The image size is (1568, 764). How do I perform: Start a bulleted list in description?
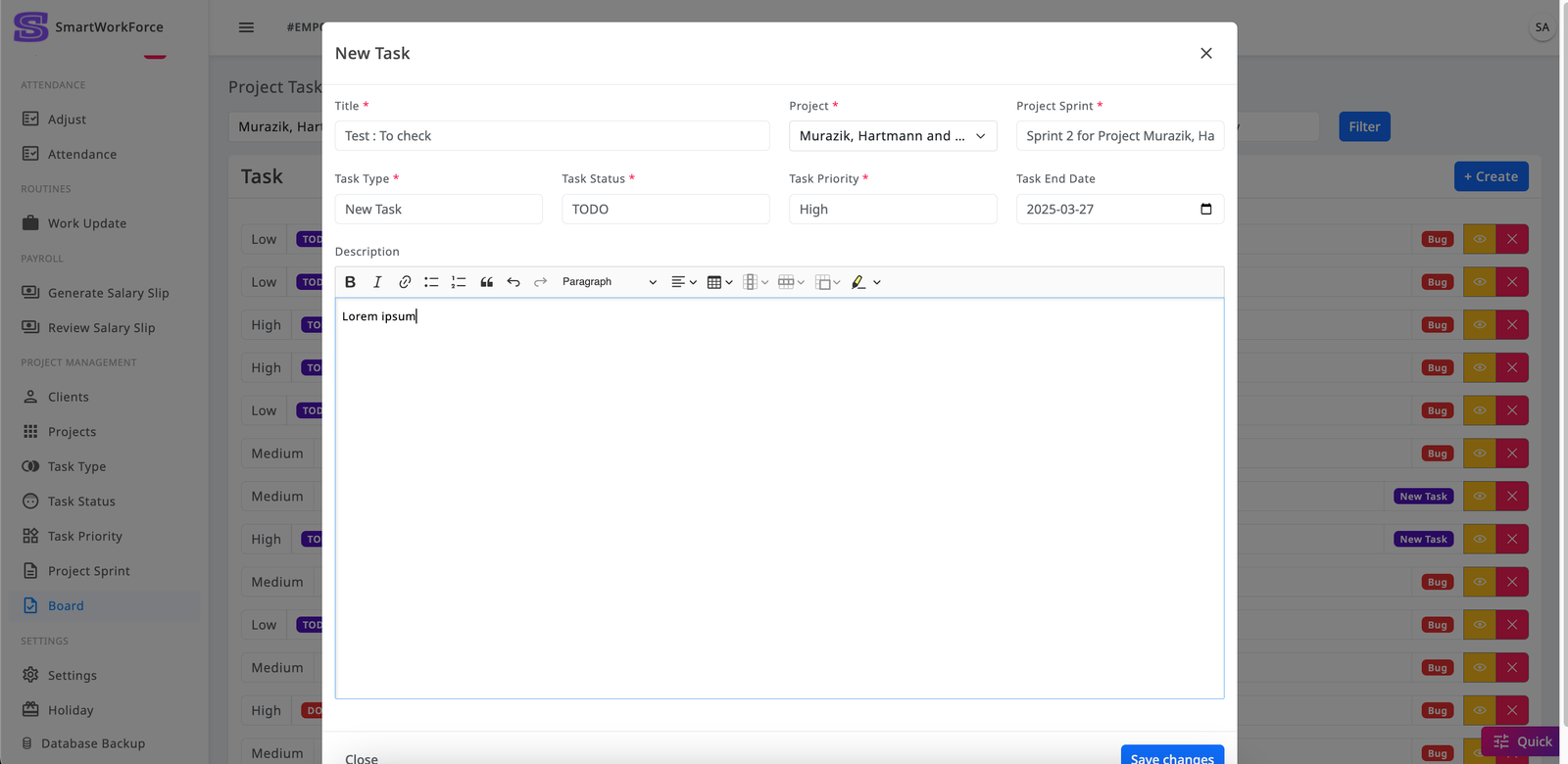coord(431,282)
